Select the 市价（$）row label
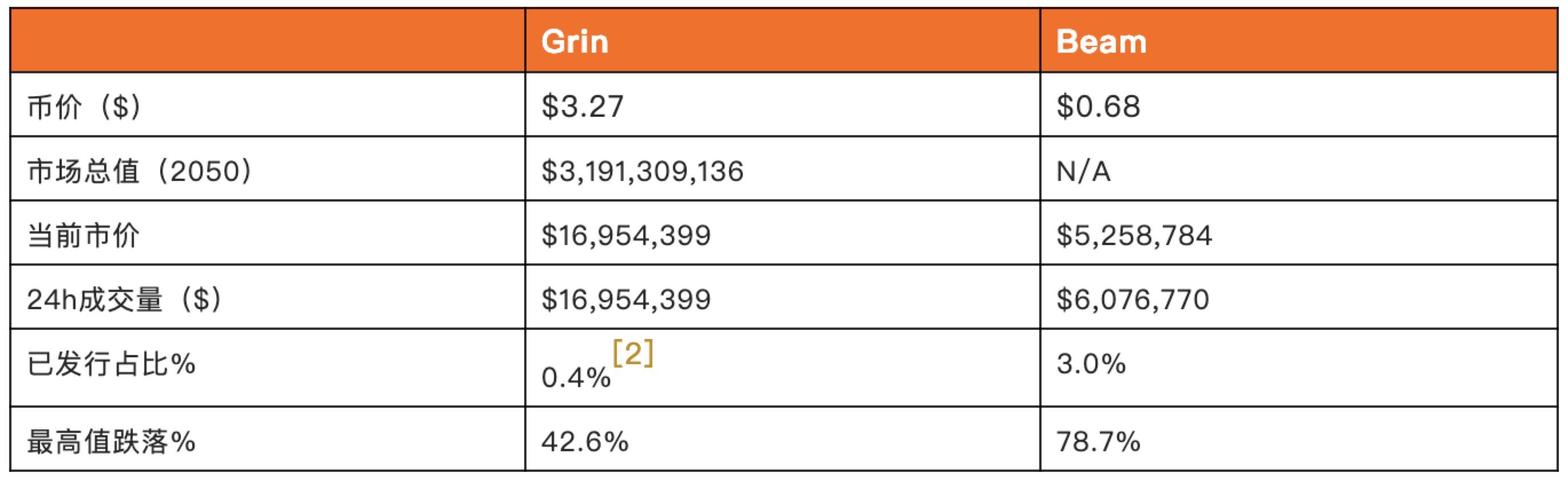Screen dimensions: 1568x481 [x=84, y=107]
